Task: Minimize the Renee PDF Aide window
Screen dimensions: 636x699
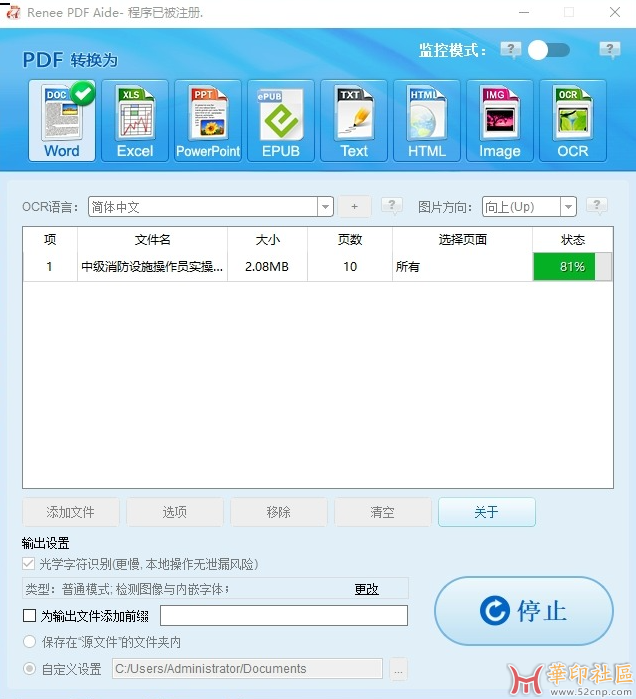Action: (524, 12)
